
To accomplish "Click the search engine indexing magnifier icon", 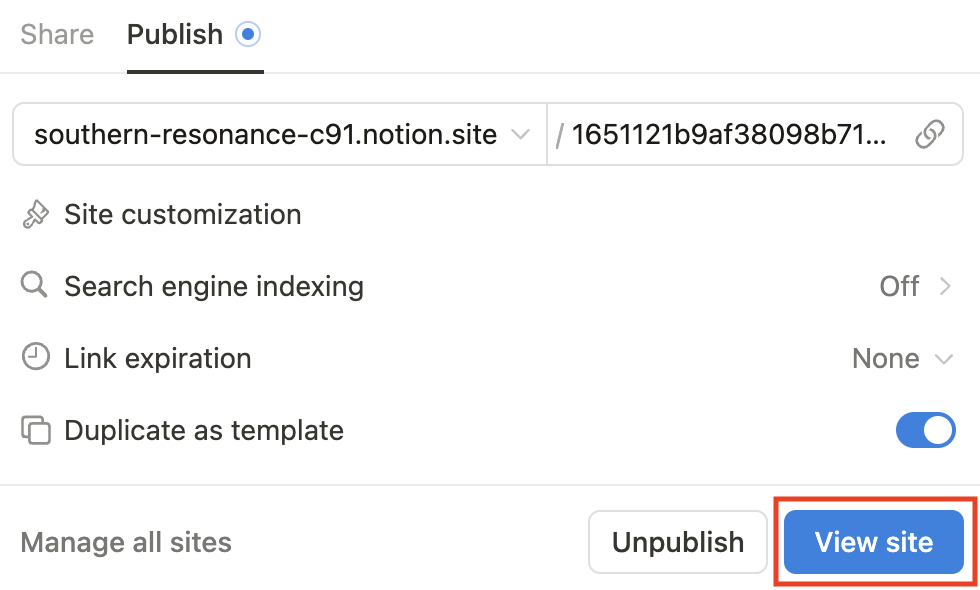I will [x=35, y=286].
